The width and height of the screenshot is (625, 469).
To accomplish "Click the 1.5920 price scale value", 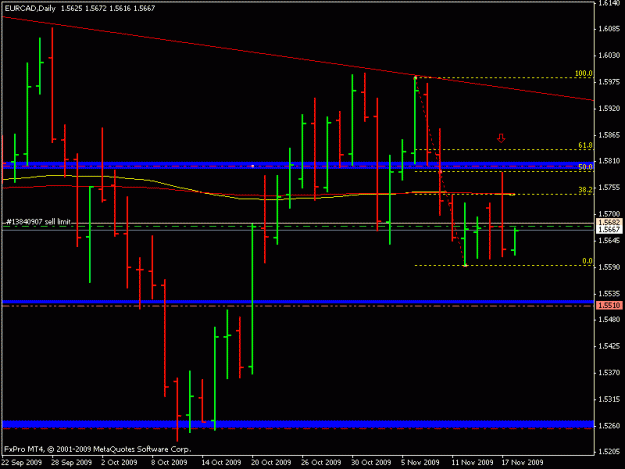I will click(x=609, y=108).
